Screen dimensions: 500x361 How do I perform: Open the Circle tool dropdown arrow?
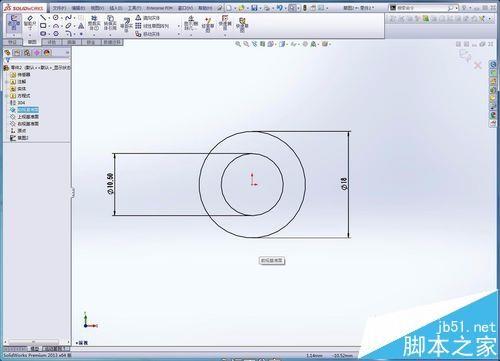tap(61, 18)
